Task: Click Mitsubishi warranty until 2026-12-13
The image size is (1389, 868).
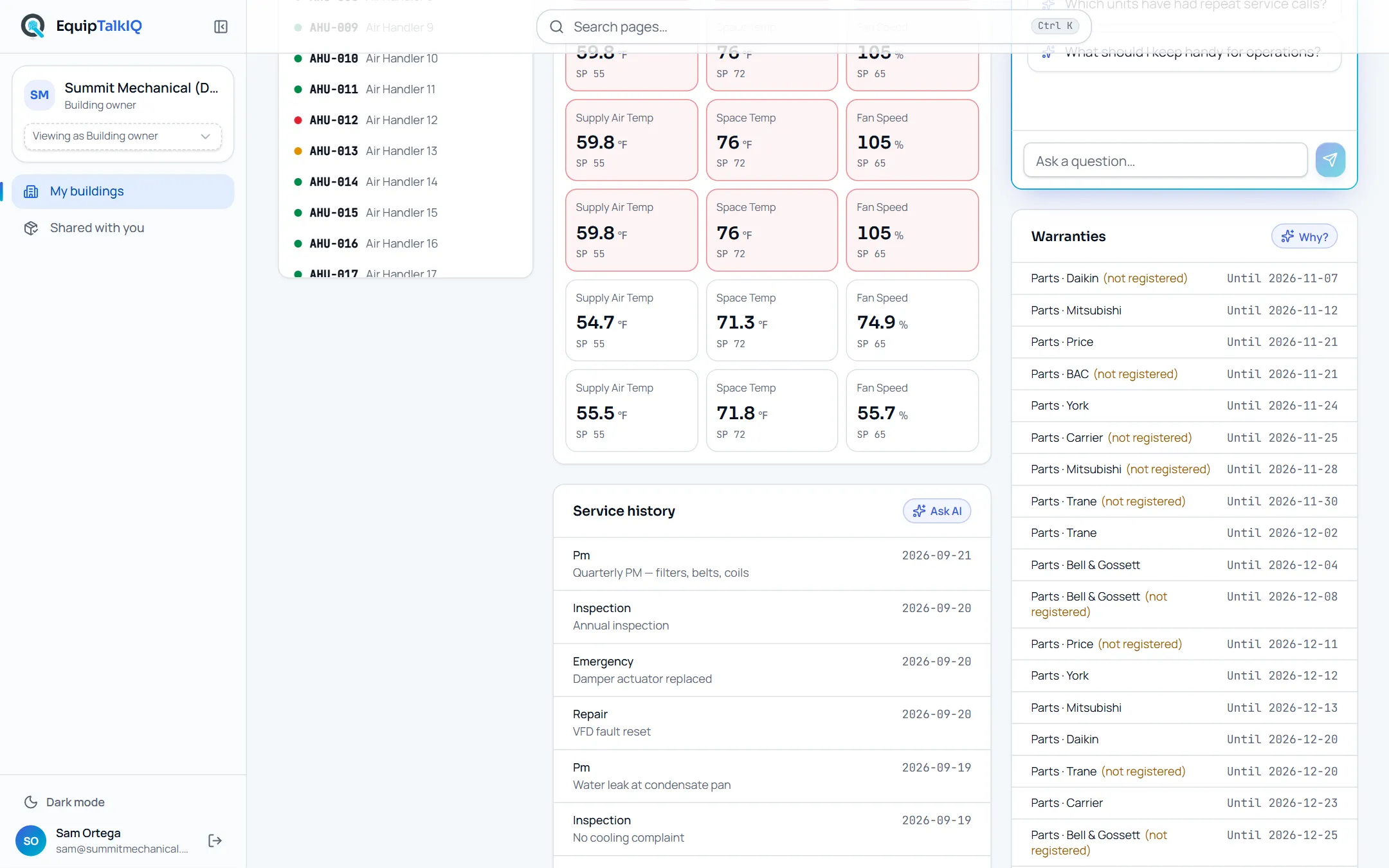Action: (1185, 708)
